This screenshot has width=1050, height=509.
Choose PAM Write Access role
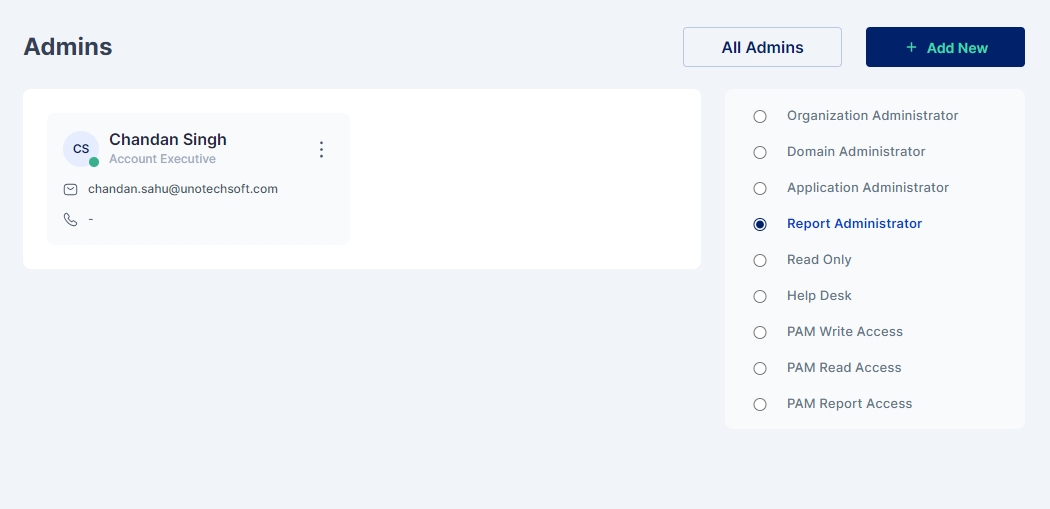[760, 332]
